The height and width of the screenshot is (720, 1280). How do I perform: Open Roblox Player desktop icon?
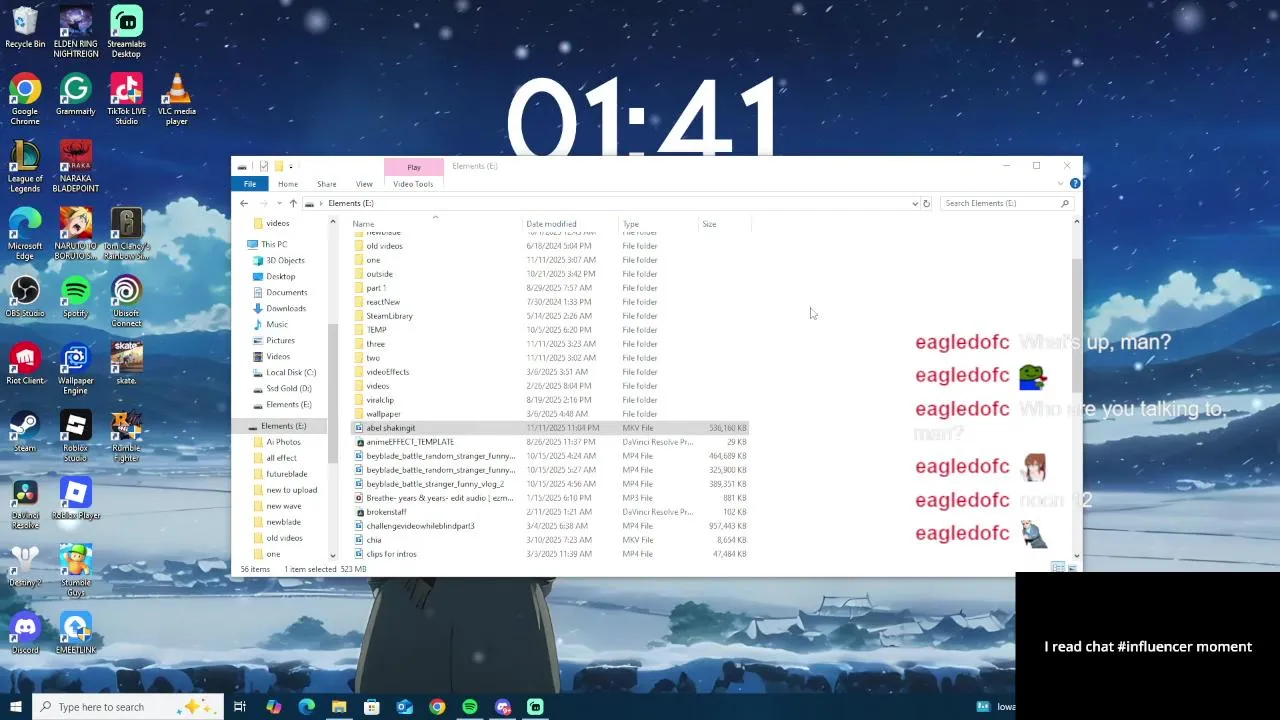76,500
